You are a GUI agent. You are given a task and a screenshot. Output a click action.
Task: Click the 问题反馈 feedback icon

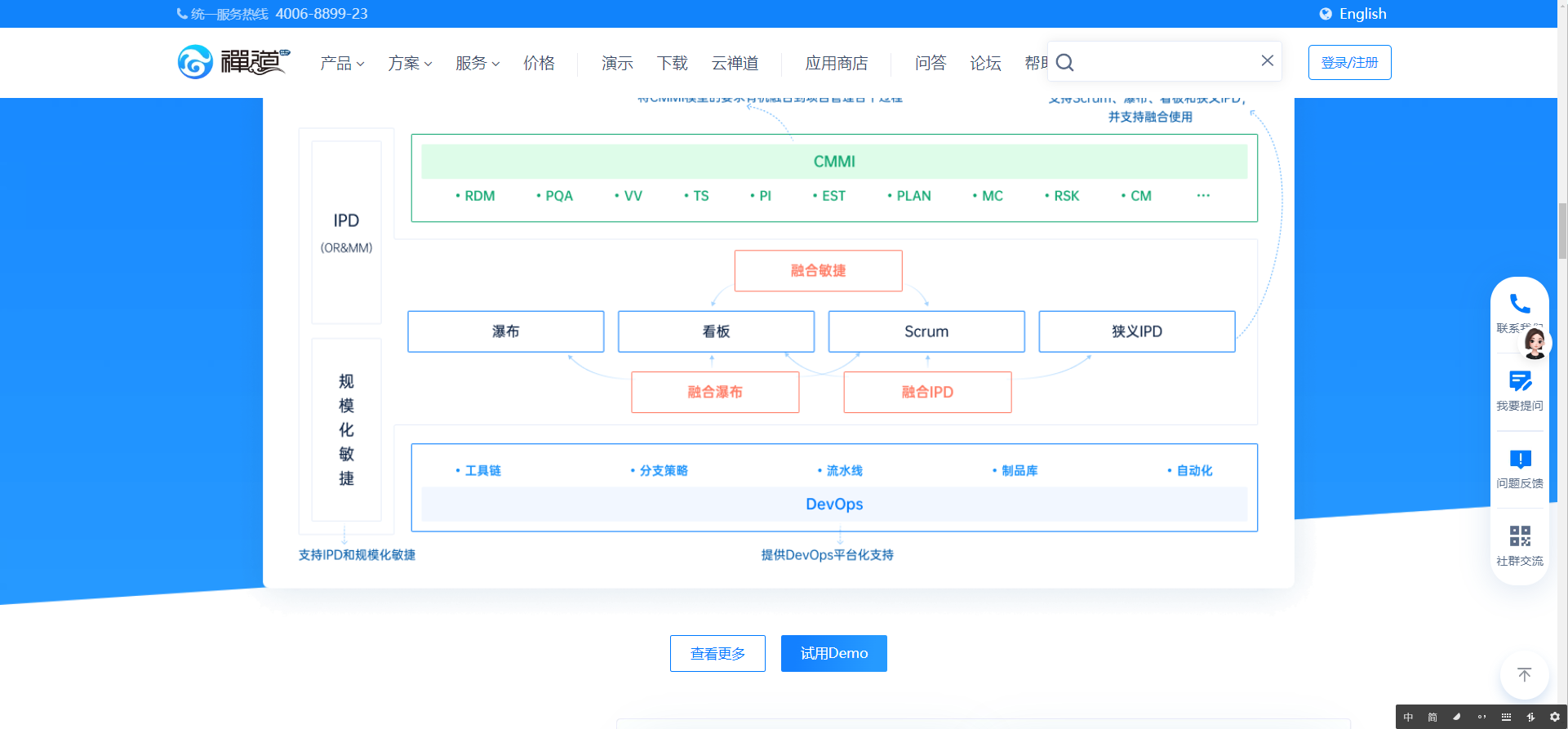click(1520, 459)
